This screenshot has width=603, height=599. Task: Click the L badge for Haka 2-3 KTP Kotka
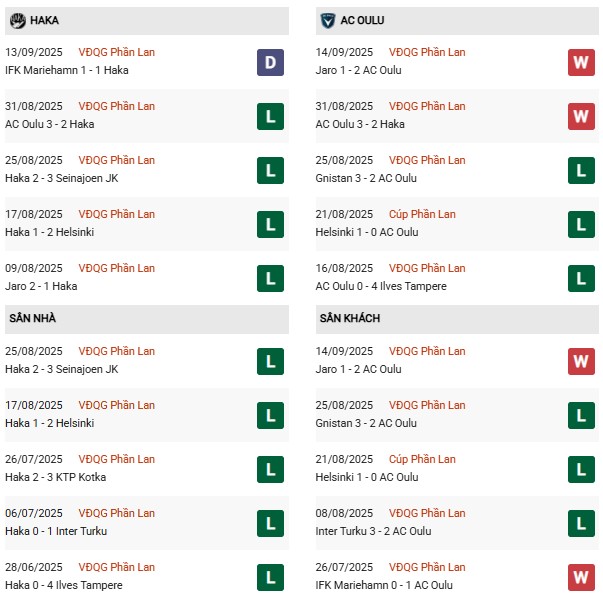tap(270, 469)
